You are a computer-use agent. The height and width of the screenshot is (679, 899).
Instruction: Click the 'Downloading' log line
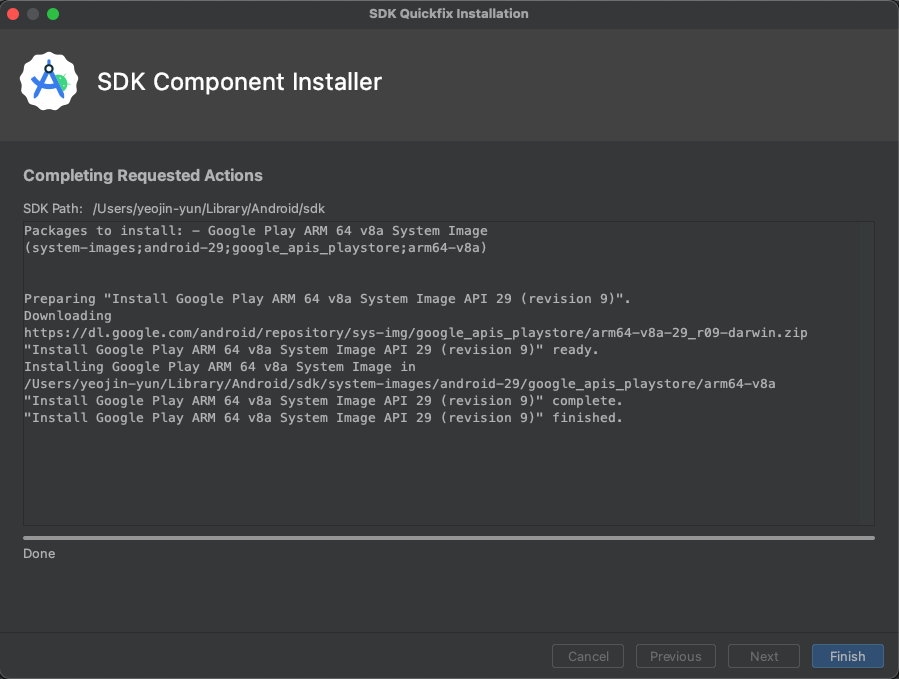coord(68,315)
